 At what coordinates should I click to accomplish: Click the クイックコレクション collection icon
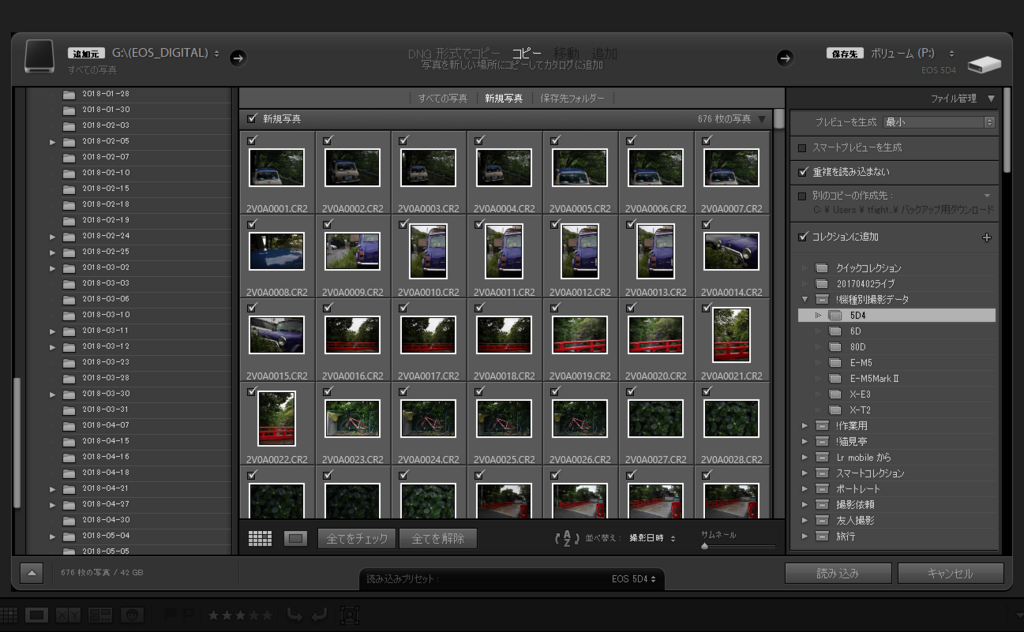(x=822, y=268)
